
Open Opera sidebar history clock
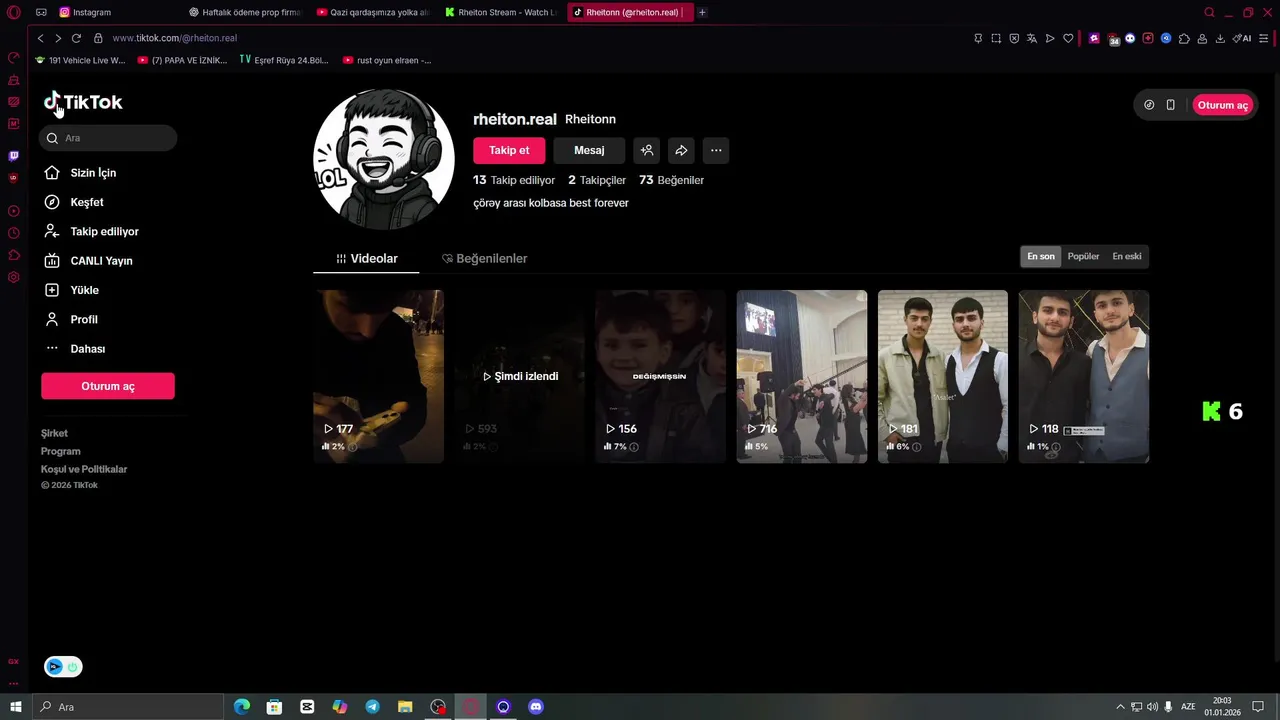coord(14,233)
